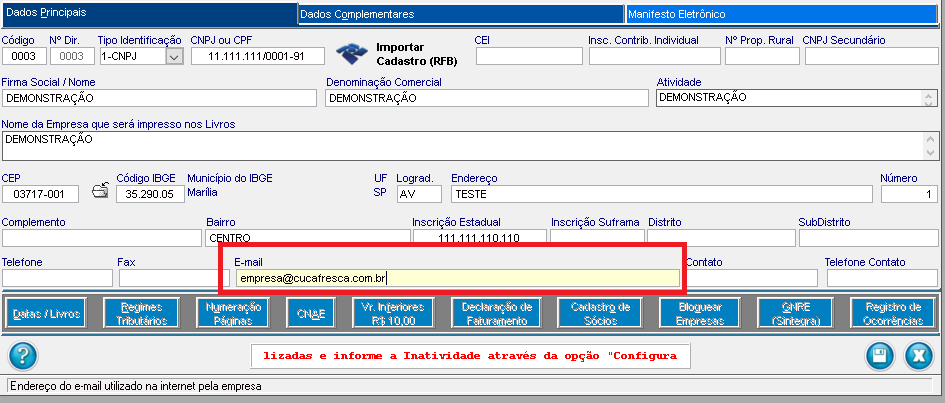Click the Atividade field down arrow
The image size is (945, 403).
tap(928, 102)
